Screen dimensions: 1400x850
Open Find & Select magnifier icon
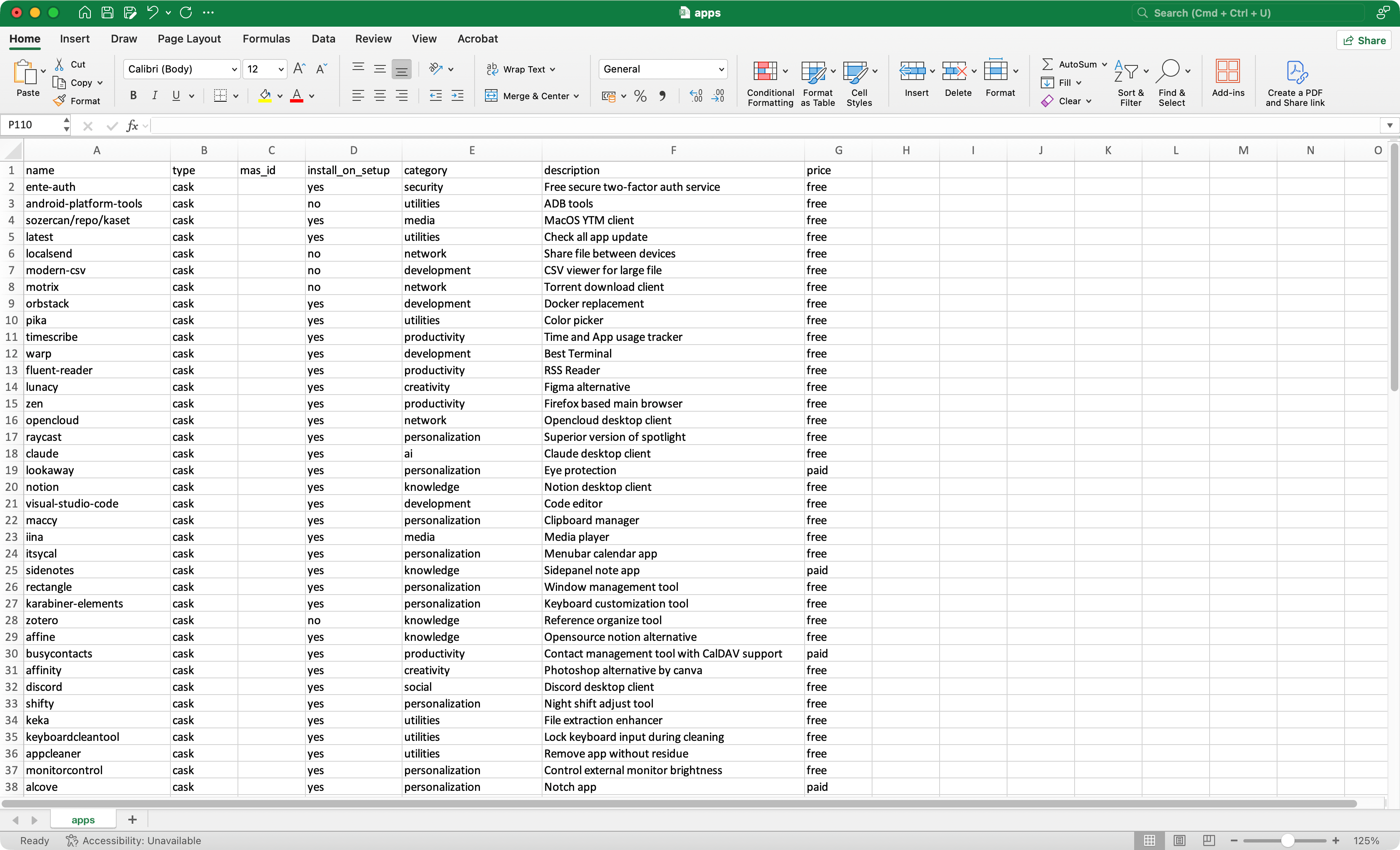(1167, 72)
